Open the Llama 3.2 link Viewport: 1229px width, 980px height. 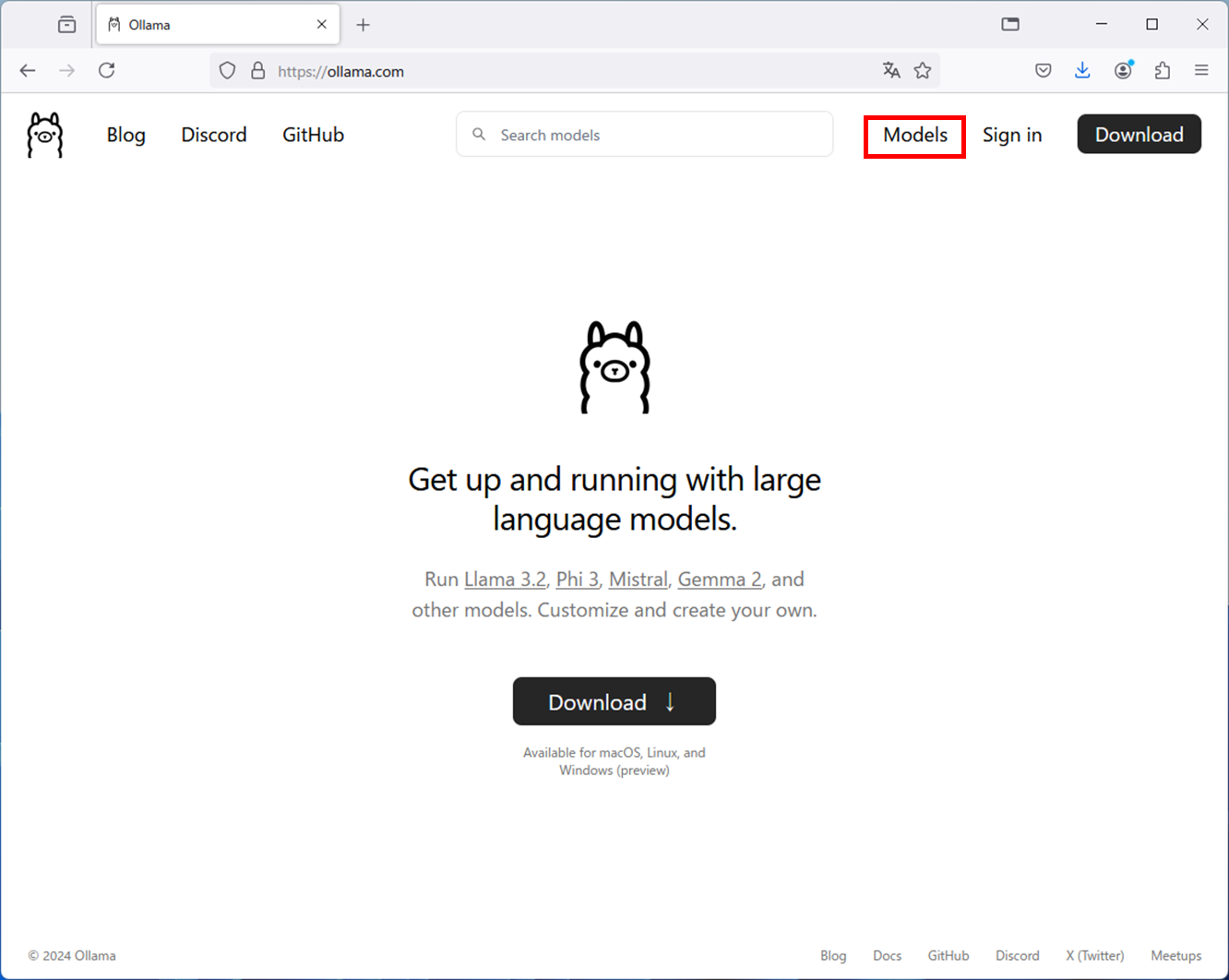505,579
